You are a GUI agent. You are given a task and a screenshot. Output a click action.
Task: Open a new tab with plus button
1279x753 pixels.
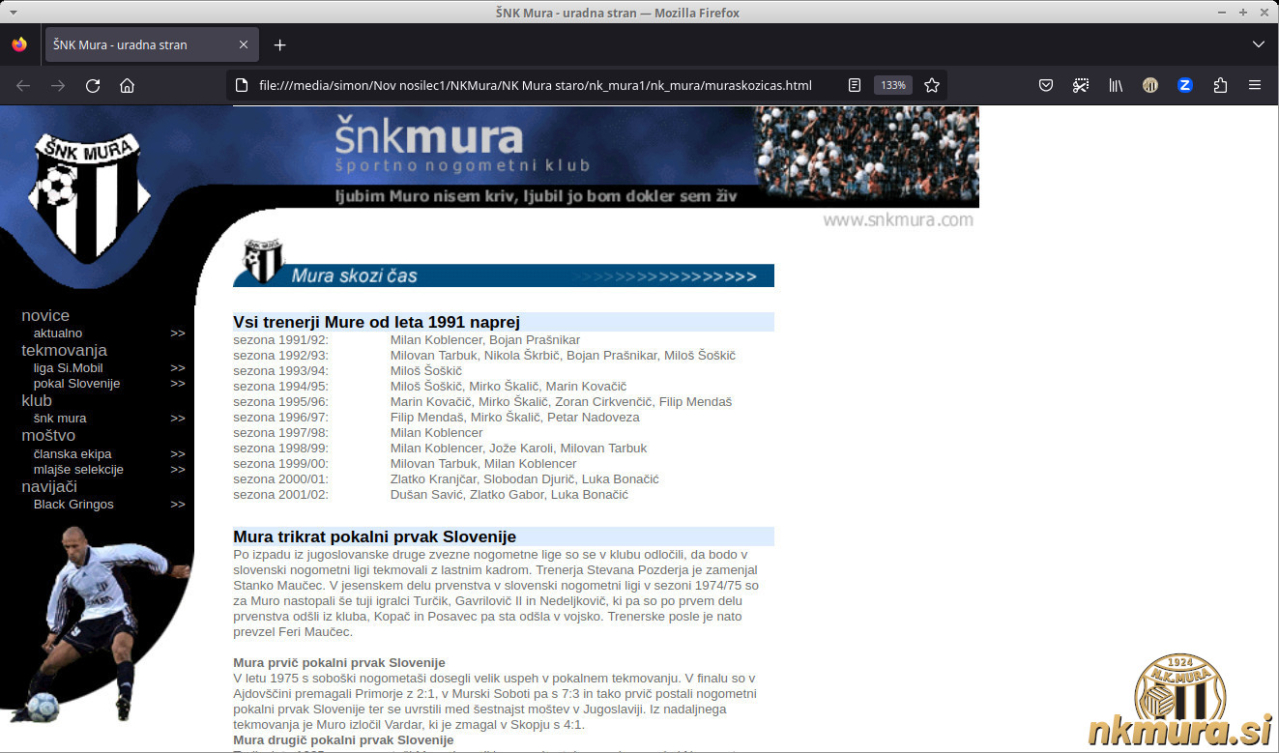click(x=280, y=45)
